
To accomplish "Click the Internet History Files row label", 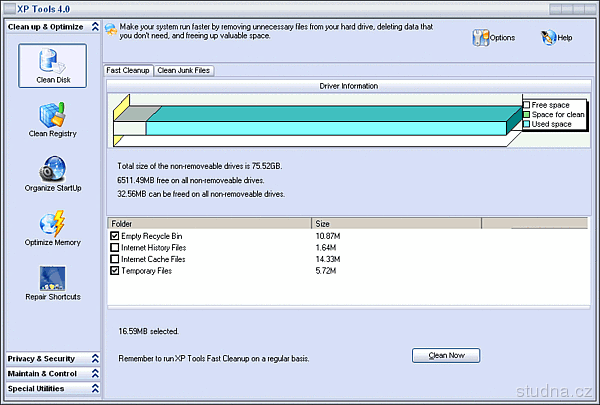I will pos(153,248).
